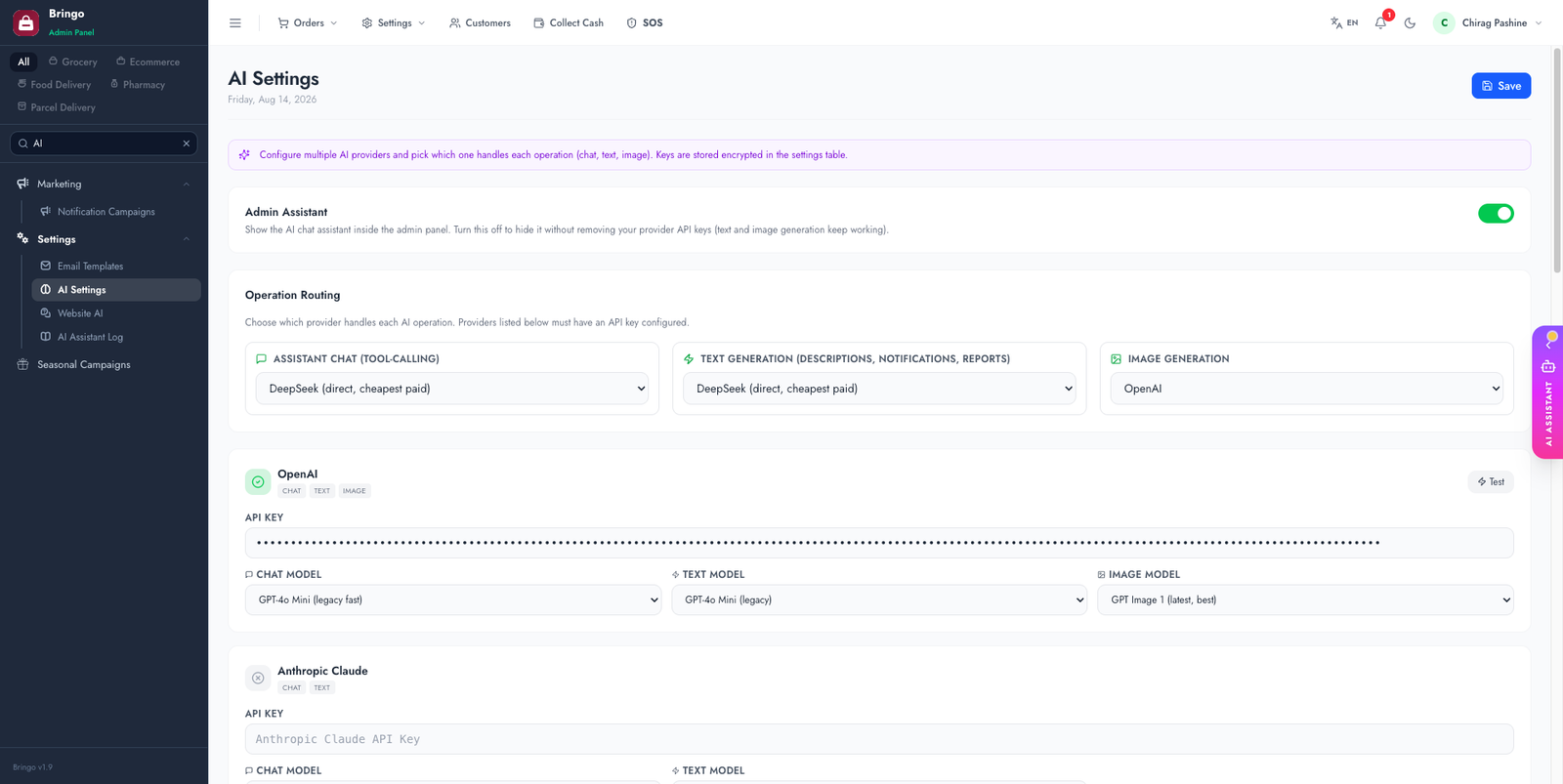
Task: Select the Food Delivery module tab
Action: tap(55, 84)
